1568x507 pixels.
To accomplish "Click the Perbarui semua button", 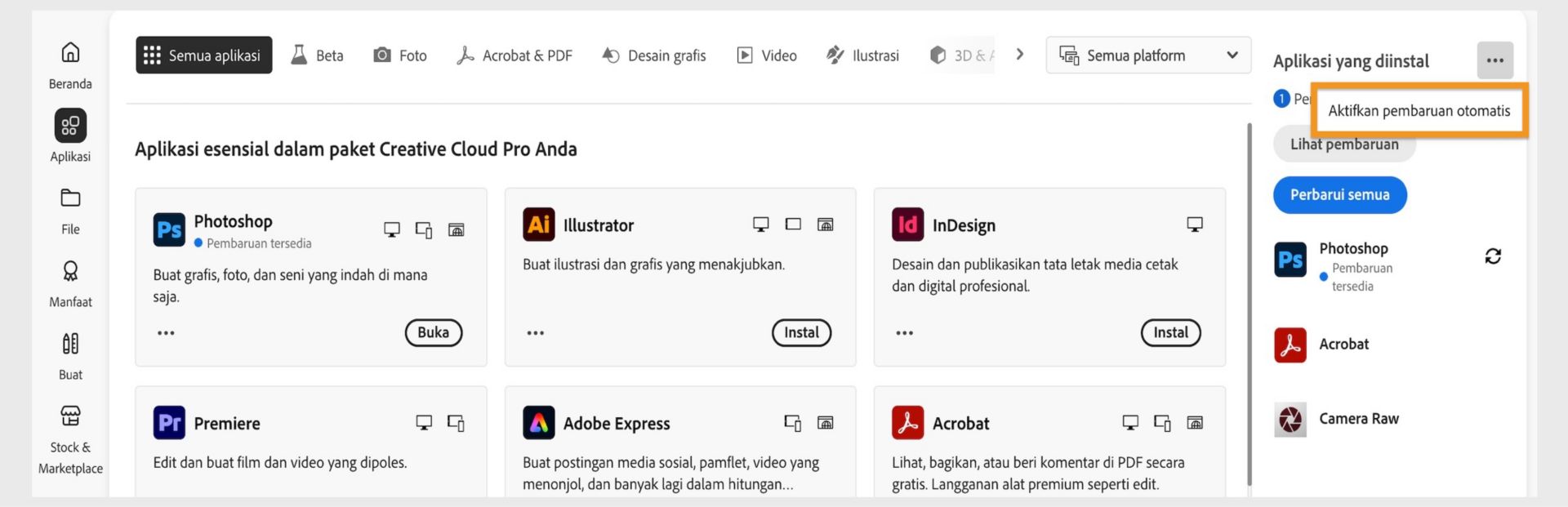I will click(1339, 195).
